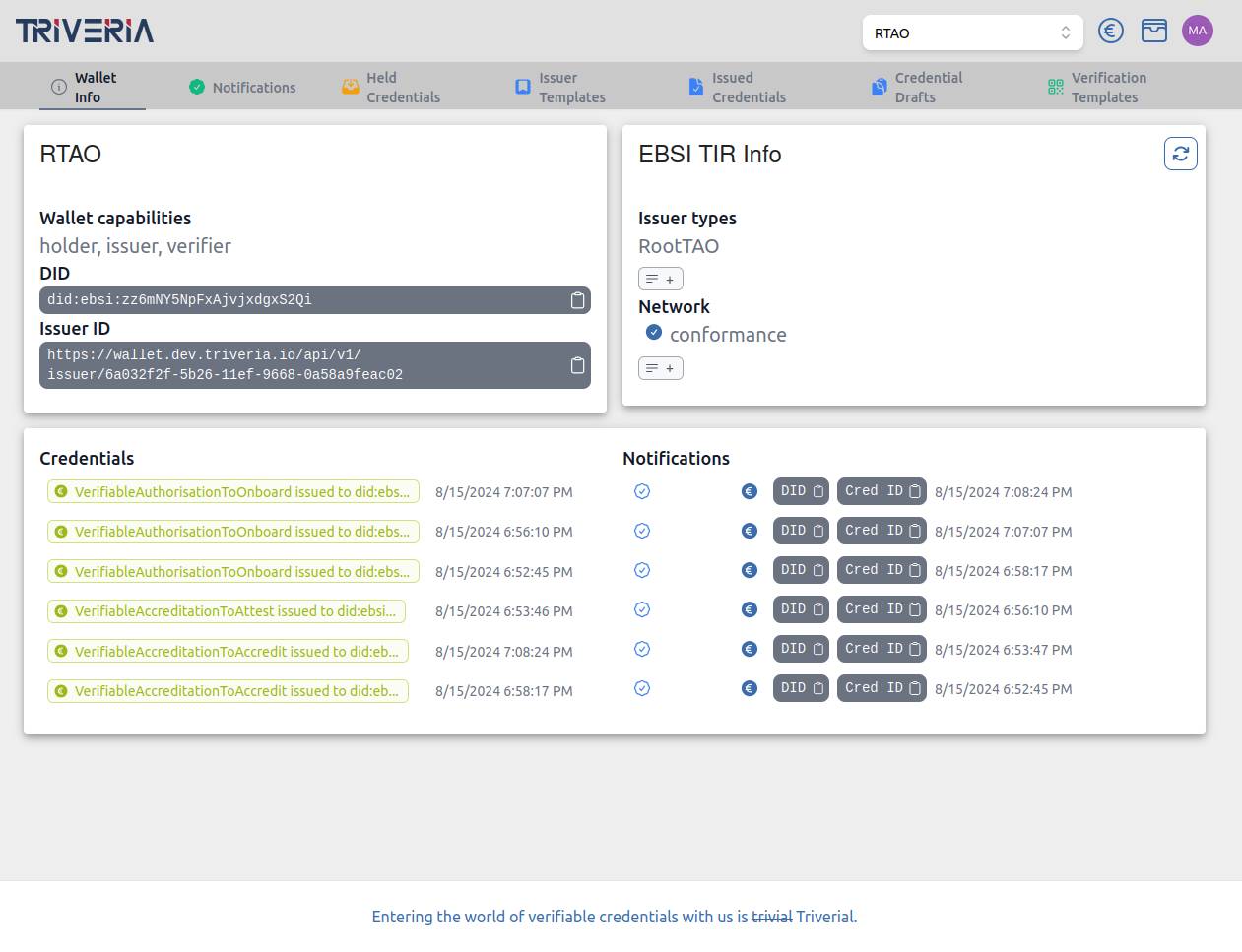Open the MA user avatar menu
Image resolution: width=1242 pixels, height=952 pixels.
(1198, 31)
